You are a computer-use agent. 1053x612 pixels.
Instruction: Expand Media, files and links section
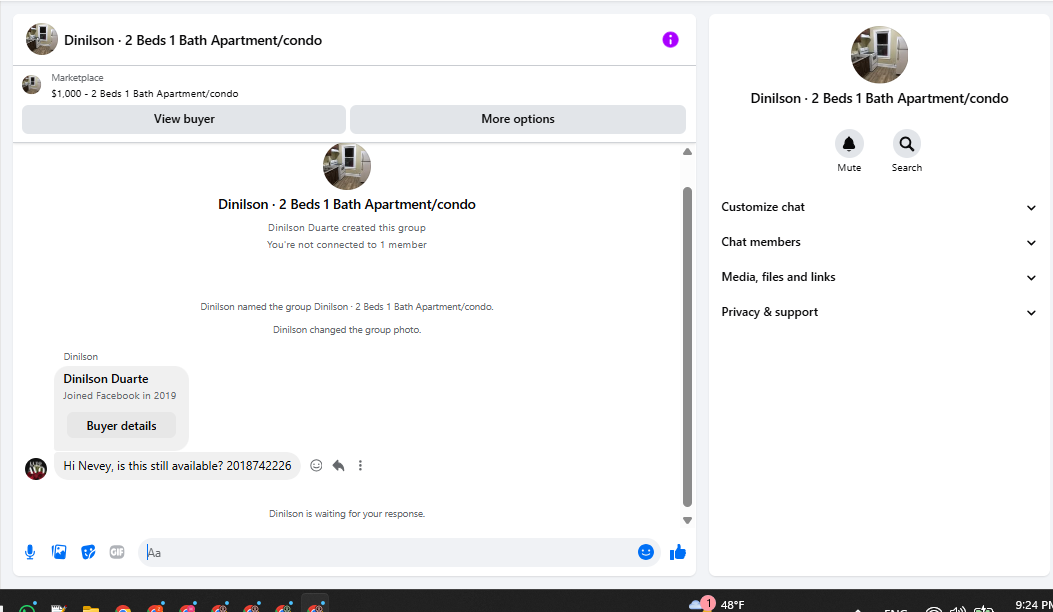[x=878, y=277]
